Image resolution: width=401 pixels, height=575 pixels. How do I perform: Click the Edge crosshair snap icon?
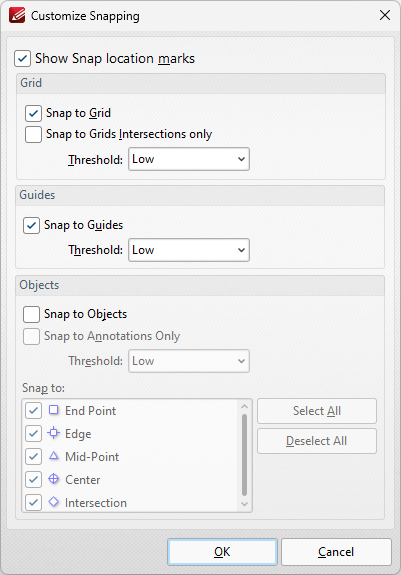(x=54, y=433)
